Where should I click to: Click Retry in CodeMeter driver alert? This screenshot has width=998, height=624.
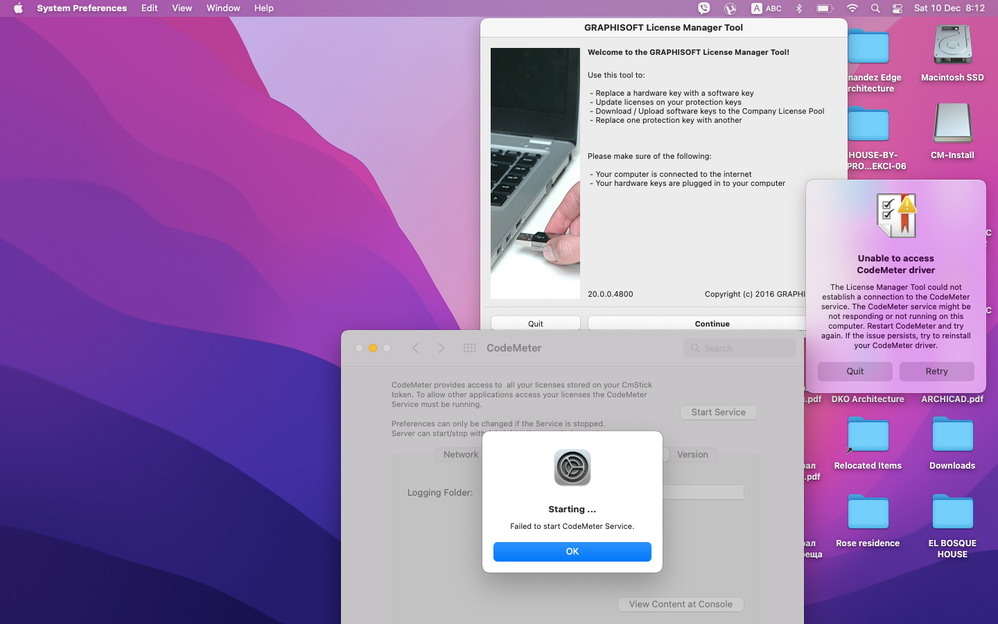click(936, 371)
